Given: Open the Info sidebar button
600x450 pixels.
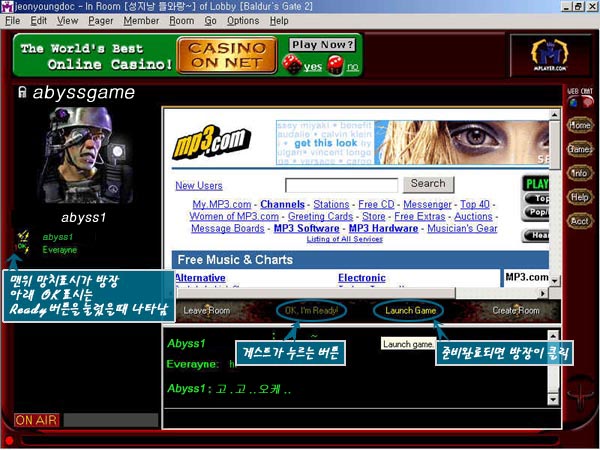Looking at the screenshot, I should click(578, 173).
